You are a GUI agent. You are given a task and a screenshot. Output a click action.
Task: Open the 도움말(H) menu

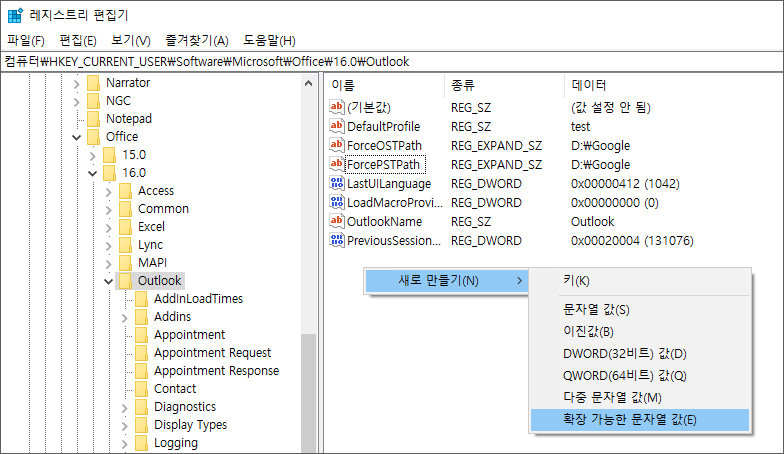click(x=269, y=40)
